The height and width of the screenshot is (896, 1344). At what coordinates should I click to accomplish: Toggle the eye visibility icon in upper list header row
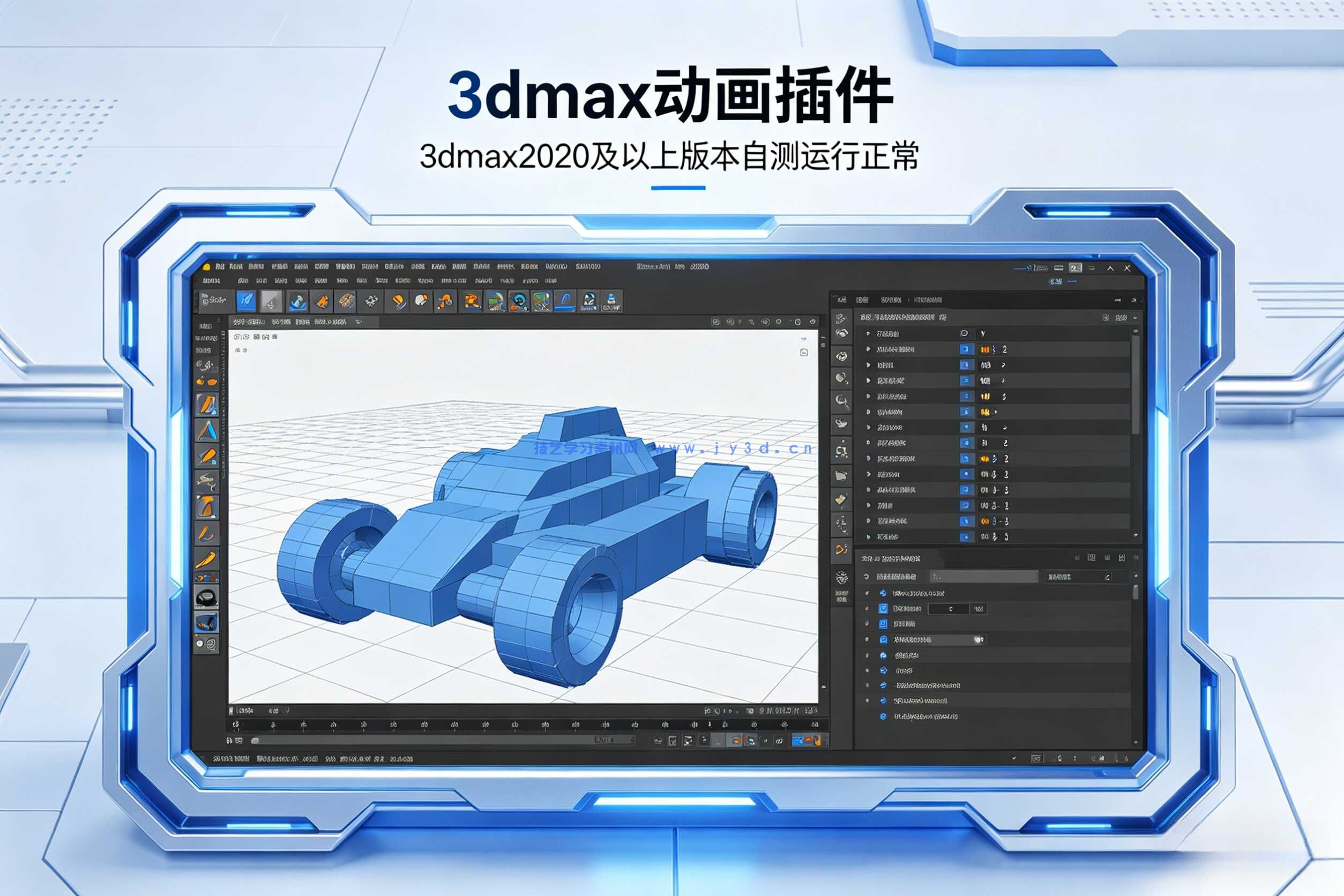964,333
